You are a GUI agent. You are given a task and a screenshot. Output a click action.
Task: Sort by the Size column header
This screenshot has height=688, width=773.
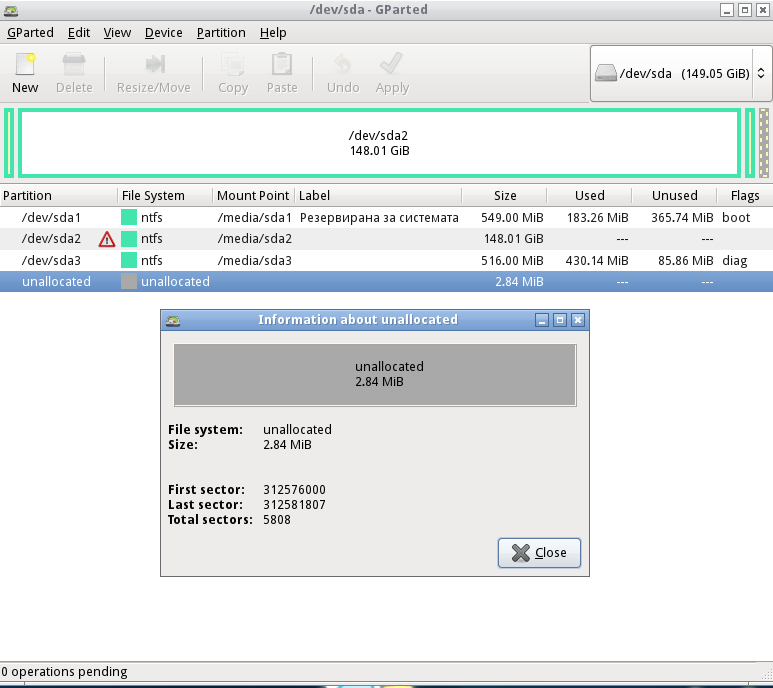(504, 196)
